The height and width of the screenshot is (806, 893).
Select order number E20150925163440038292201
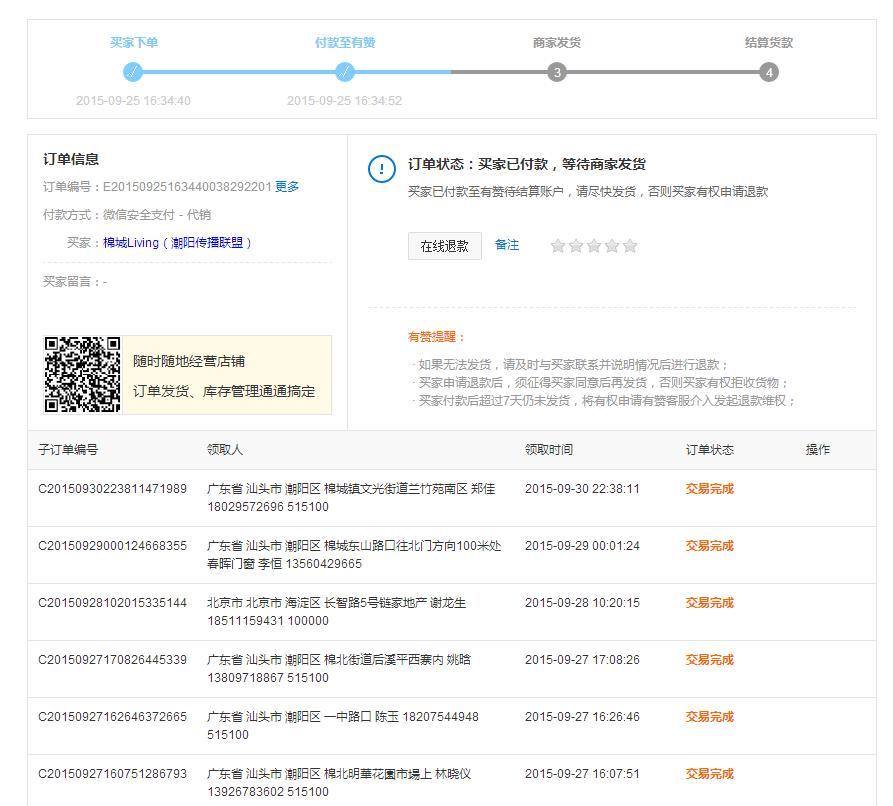click(187, 187)
